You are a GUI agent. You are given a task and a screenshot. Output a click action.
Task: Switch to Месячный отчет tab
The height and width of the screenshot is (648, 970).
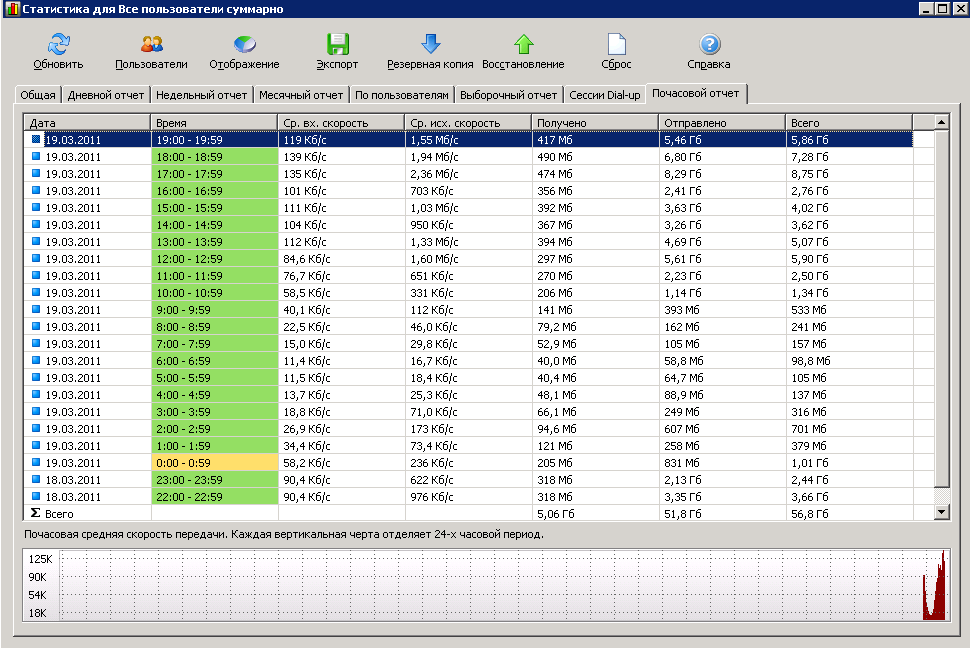click(x=301, y=96)
